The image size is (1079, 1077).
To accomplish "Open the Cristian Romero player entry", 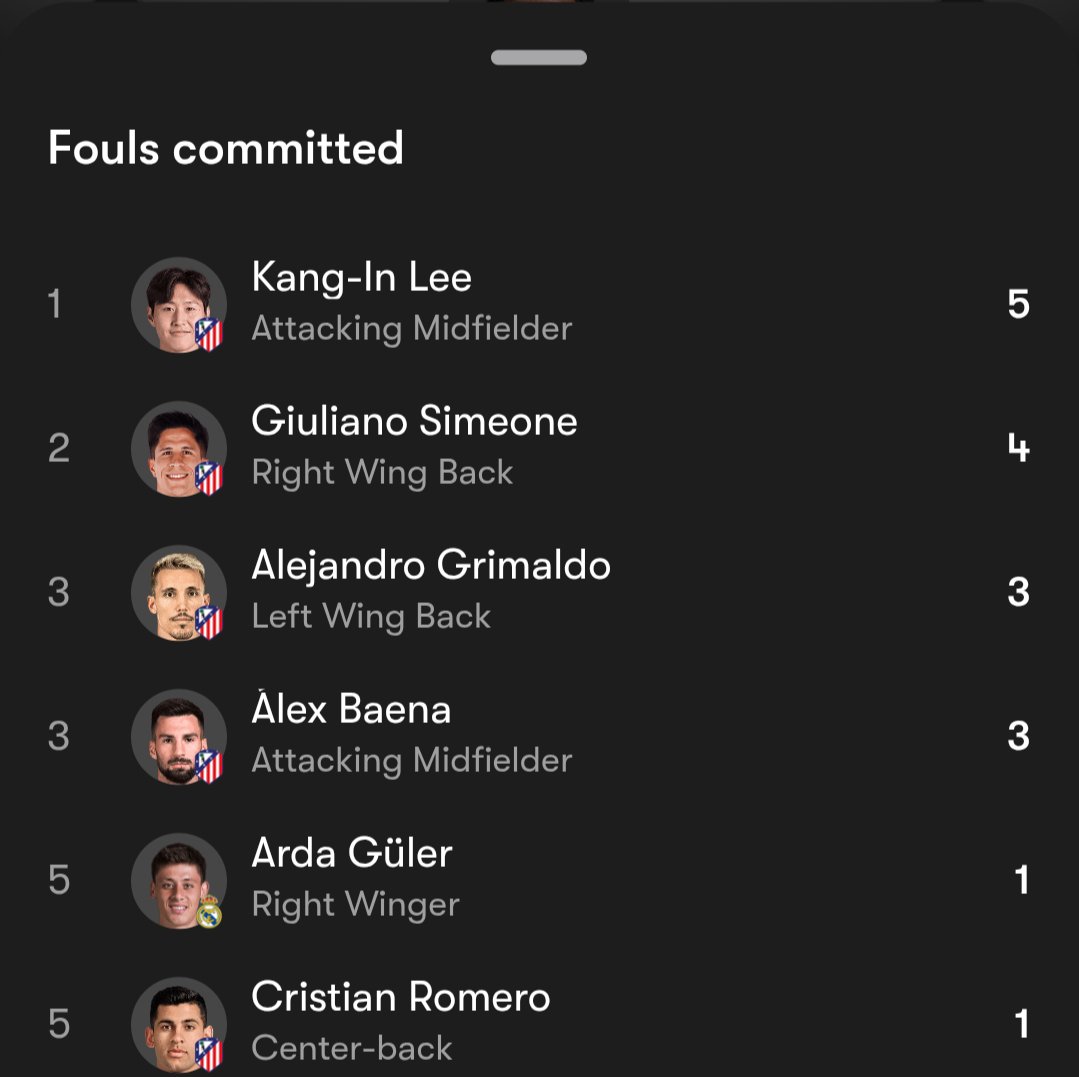I will (x=539, y=1023).
